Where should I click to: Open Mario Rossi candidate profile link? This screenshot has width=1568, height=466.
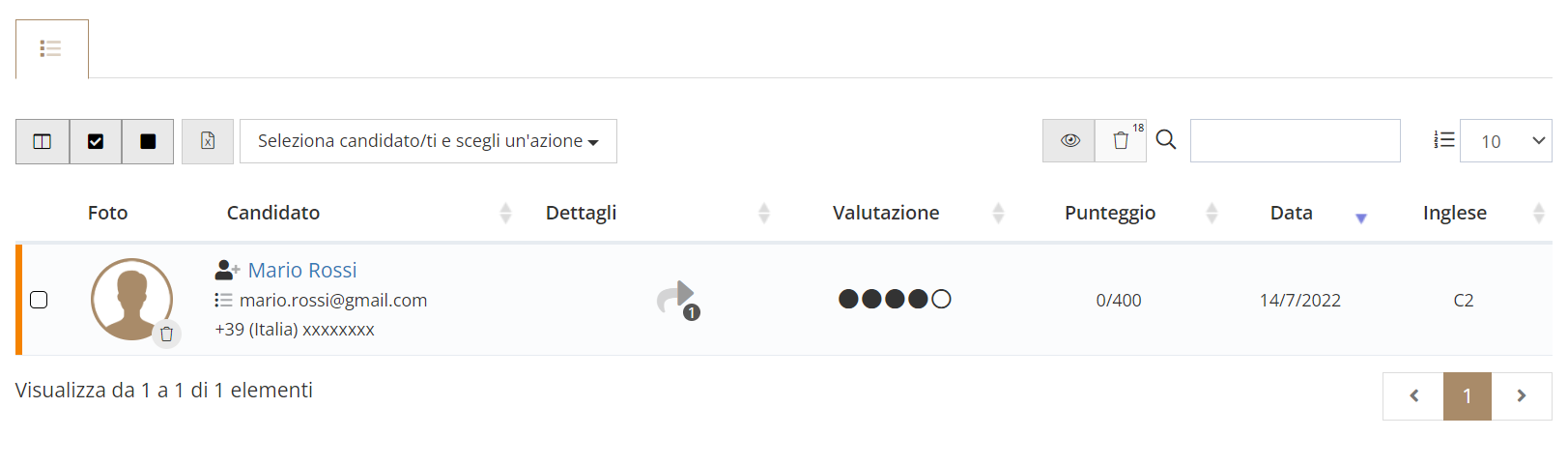[302, 270]
